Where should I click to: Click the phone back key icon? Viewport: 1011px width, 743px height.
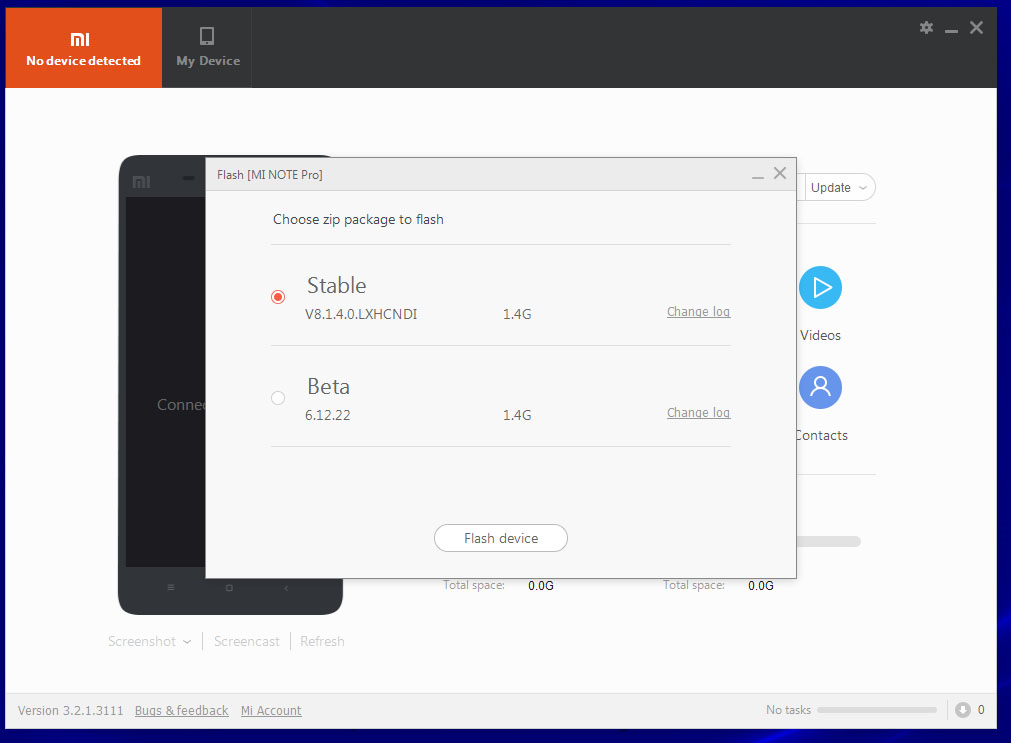tap(286, 588)
